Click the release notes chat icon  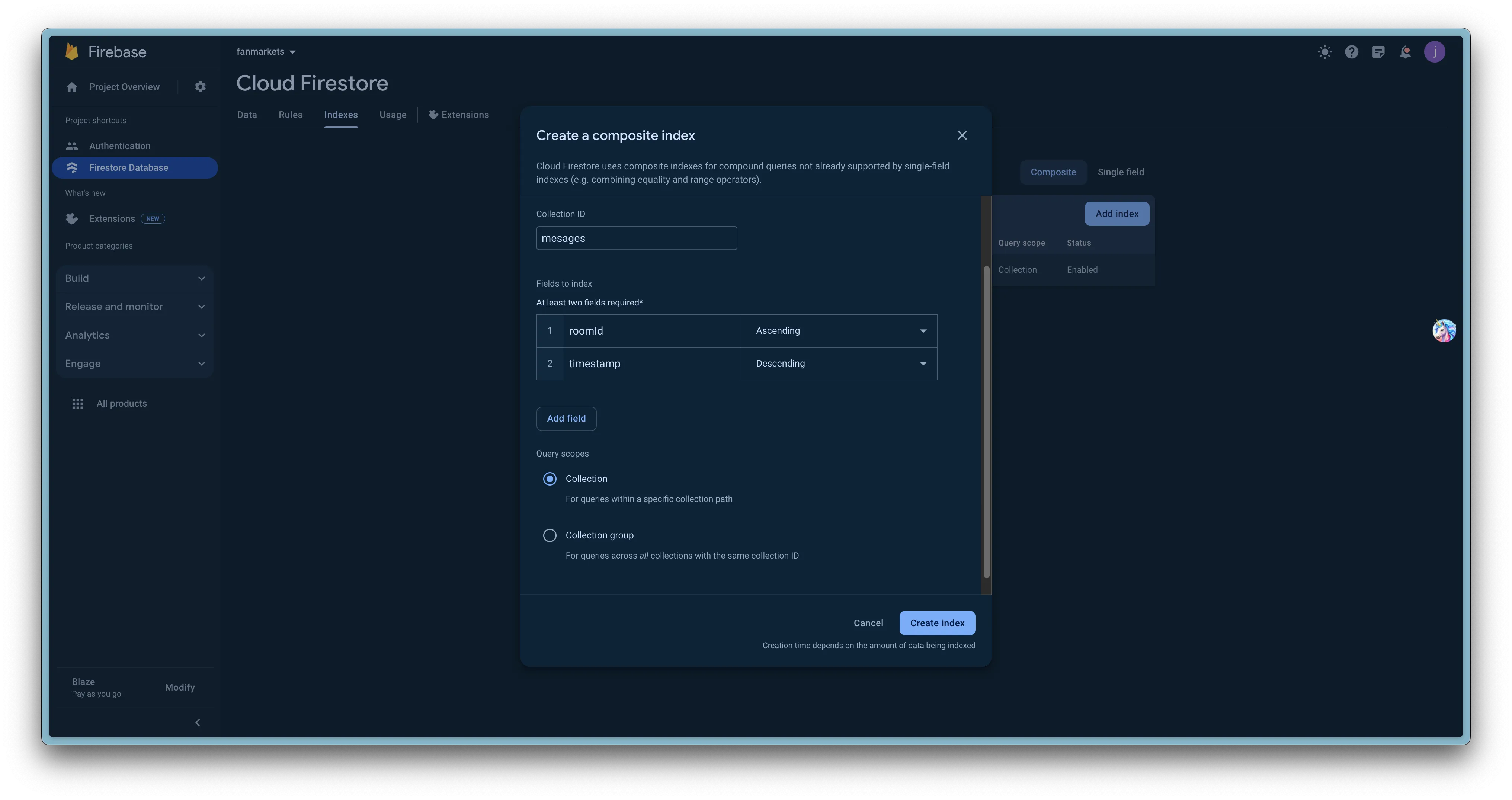(x=1378, y=52)
